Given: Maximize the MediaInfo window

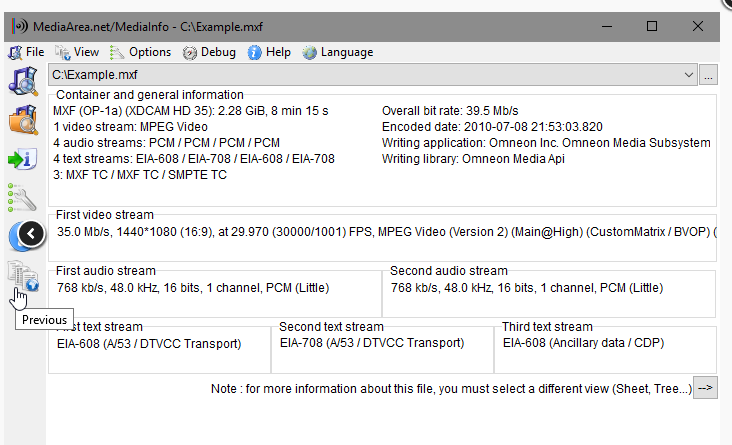Looking at the screenshot, I should pos(652,26).
